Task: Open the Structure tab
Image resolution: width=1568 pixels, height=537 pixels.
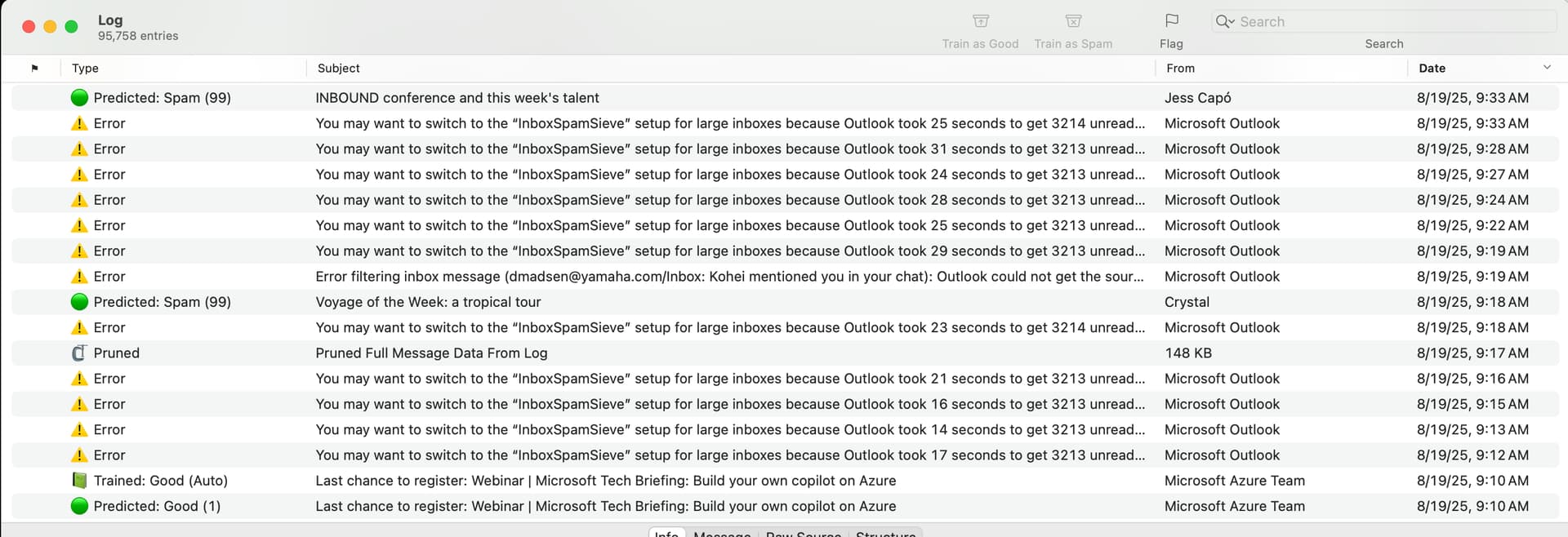Action: pyautogui.click(x=885, y=533)
